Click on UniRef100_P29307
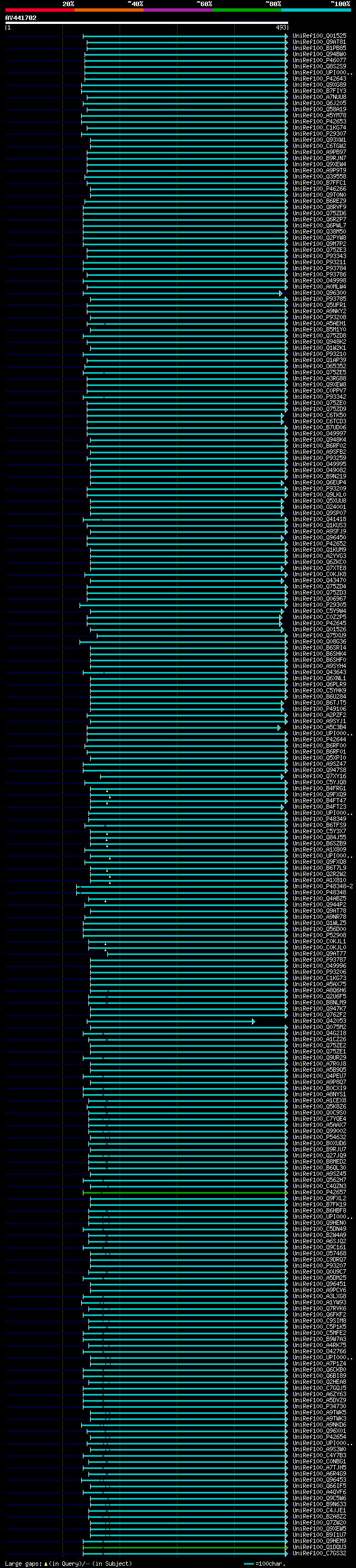 [x=319, y=134]
